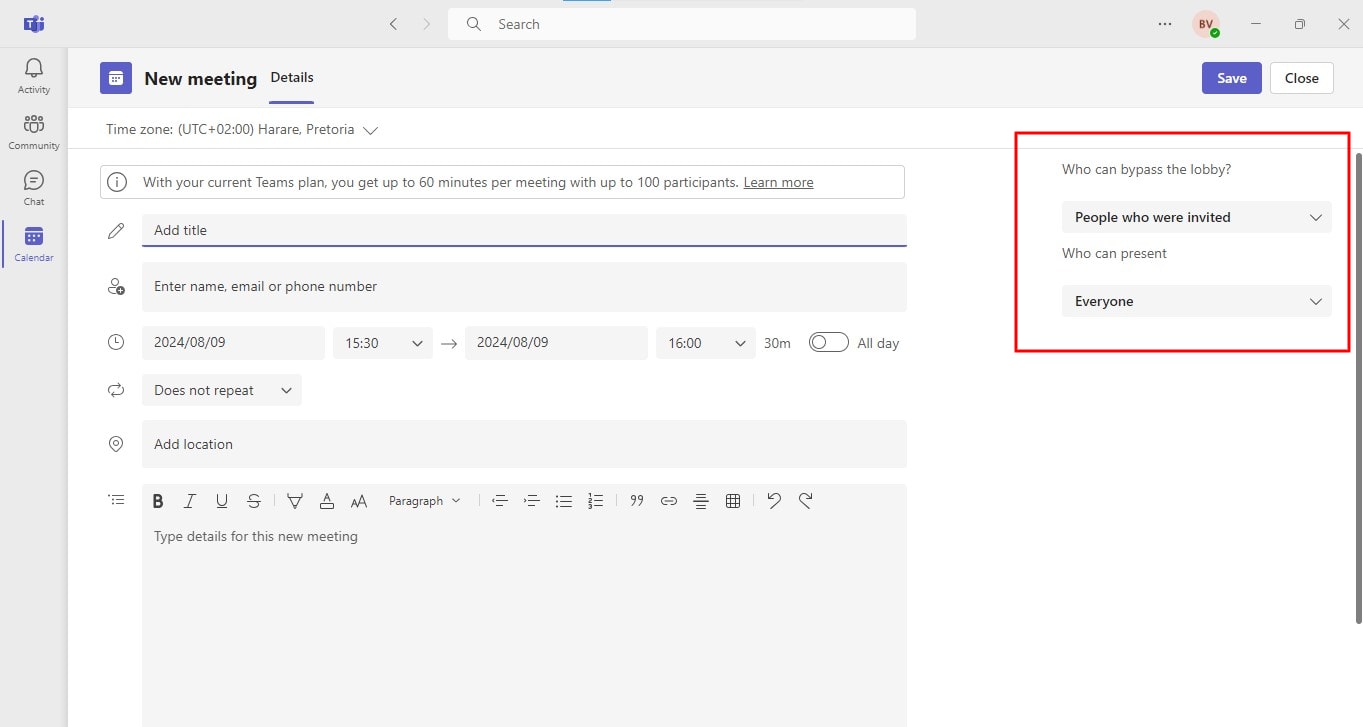Apply underline formatting
1363x727 pixels.
pos(222,501)
